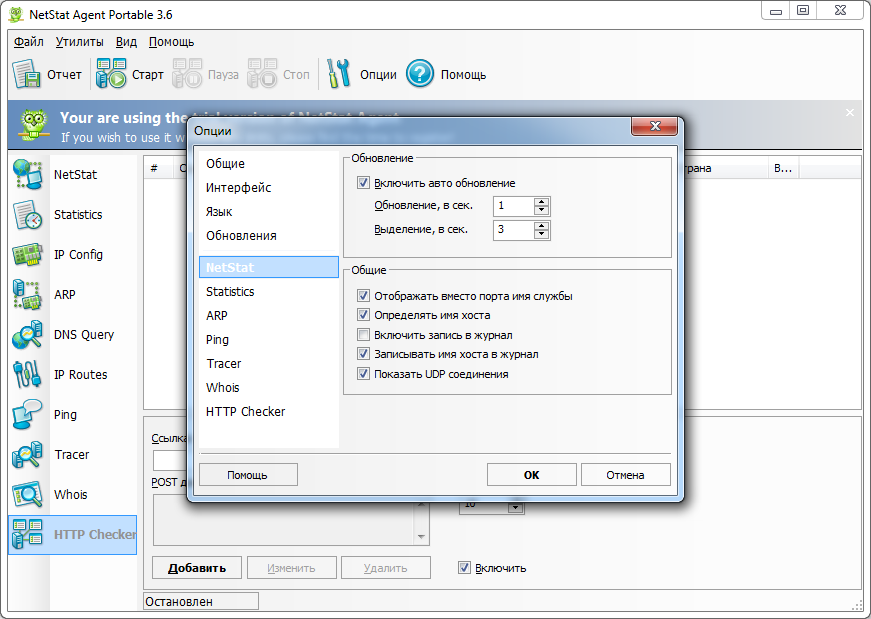This screenshot has height=619, width=871.
Task: Enable Включить запись в журнал checkbox
Action: pyautogui.click(x=363, y=335)
